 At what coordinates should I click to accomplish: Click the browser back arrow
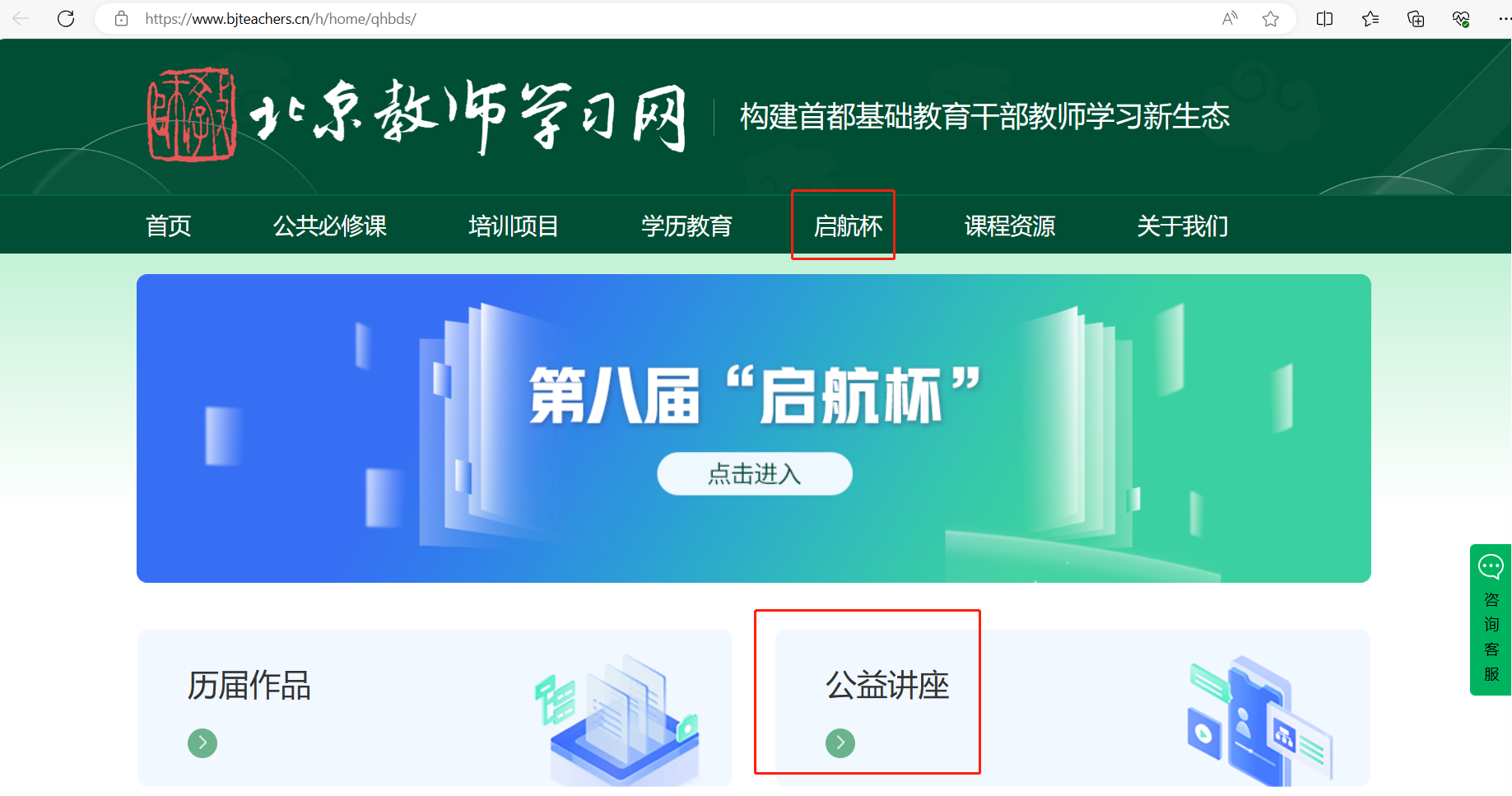21,18
